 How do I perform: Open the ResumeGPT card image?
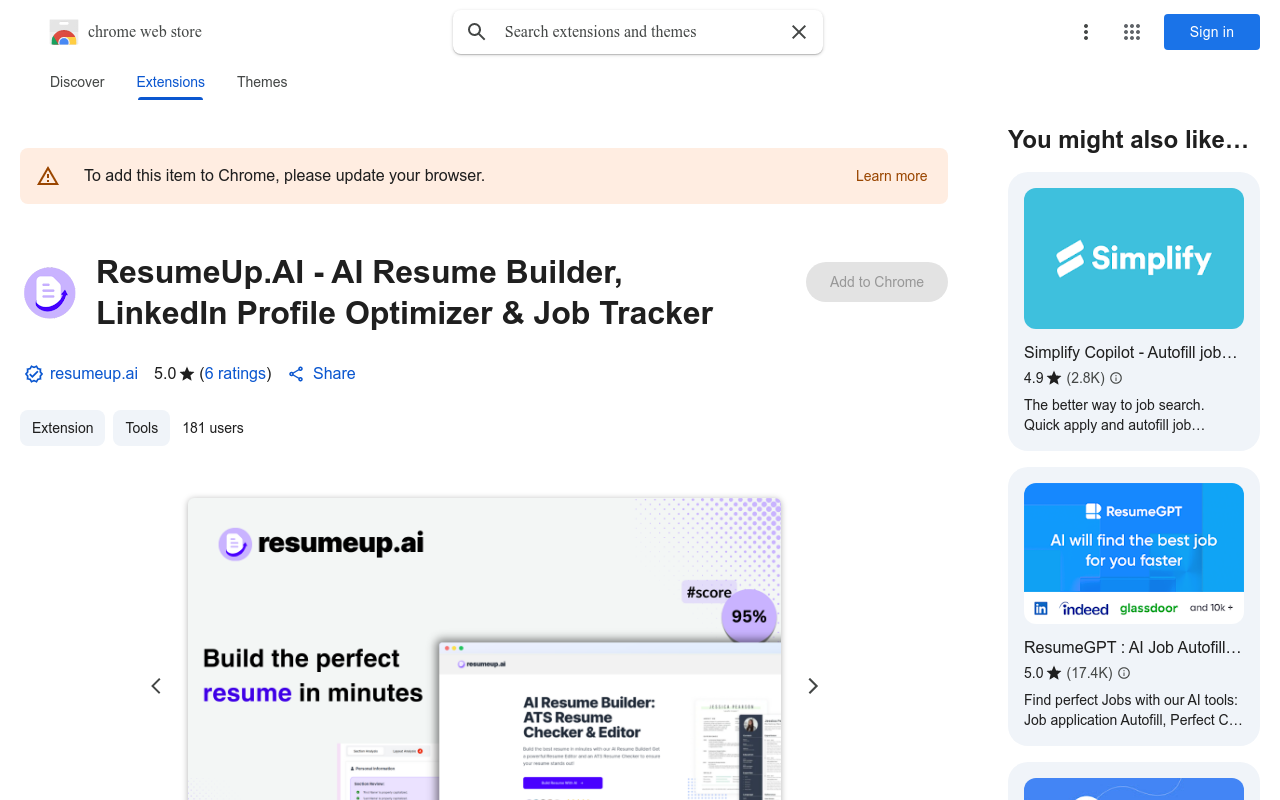click(x=1134, y=553)
